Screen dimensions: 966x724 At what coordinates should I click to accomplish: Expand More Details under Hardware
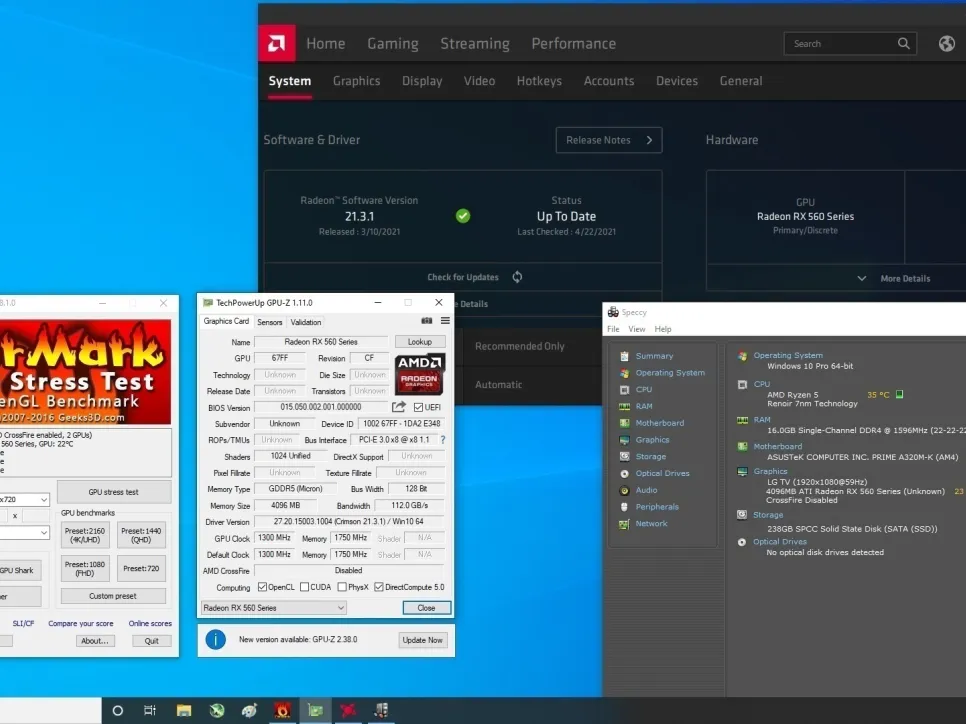(893, 279)
